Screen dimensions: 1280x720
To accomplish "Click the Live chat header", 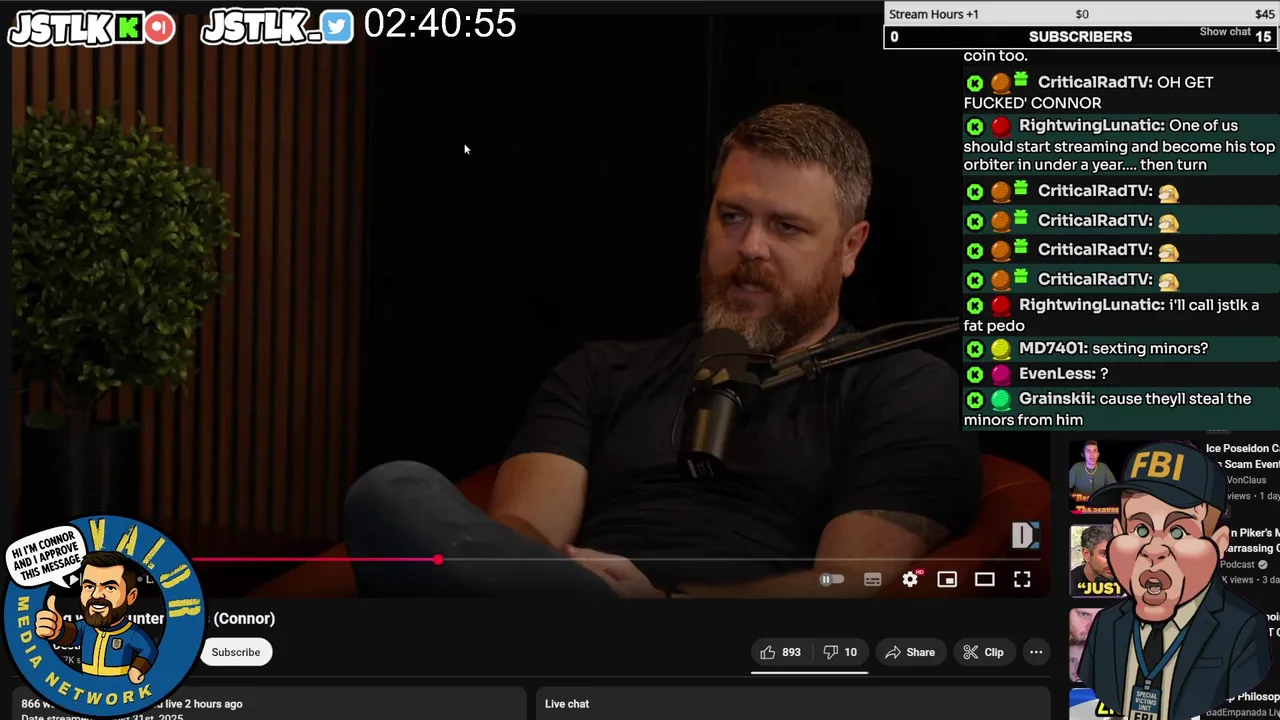I will tap(567, 704).
